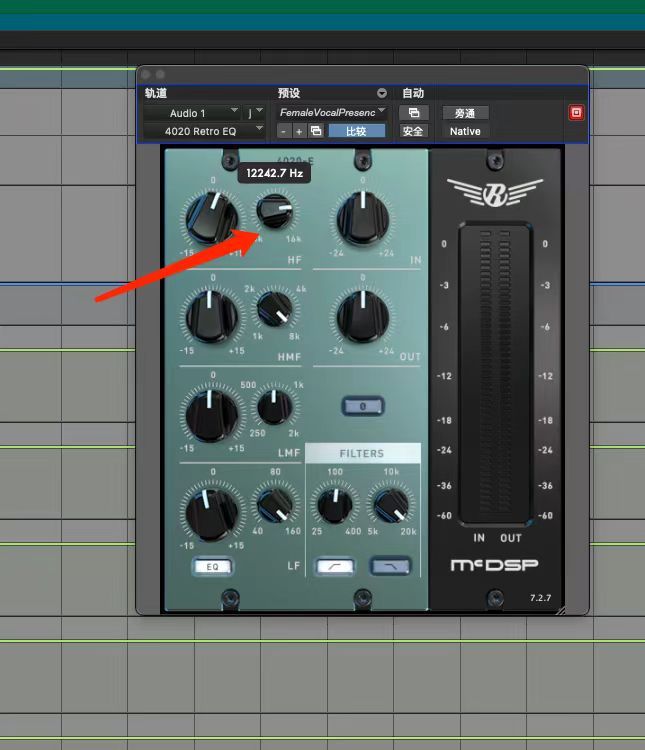Click the McDSP logo
Image resolution: width=645 pixels, height=750 pixels.
click(x=494, y=565)
